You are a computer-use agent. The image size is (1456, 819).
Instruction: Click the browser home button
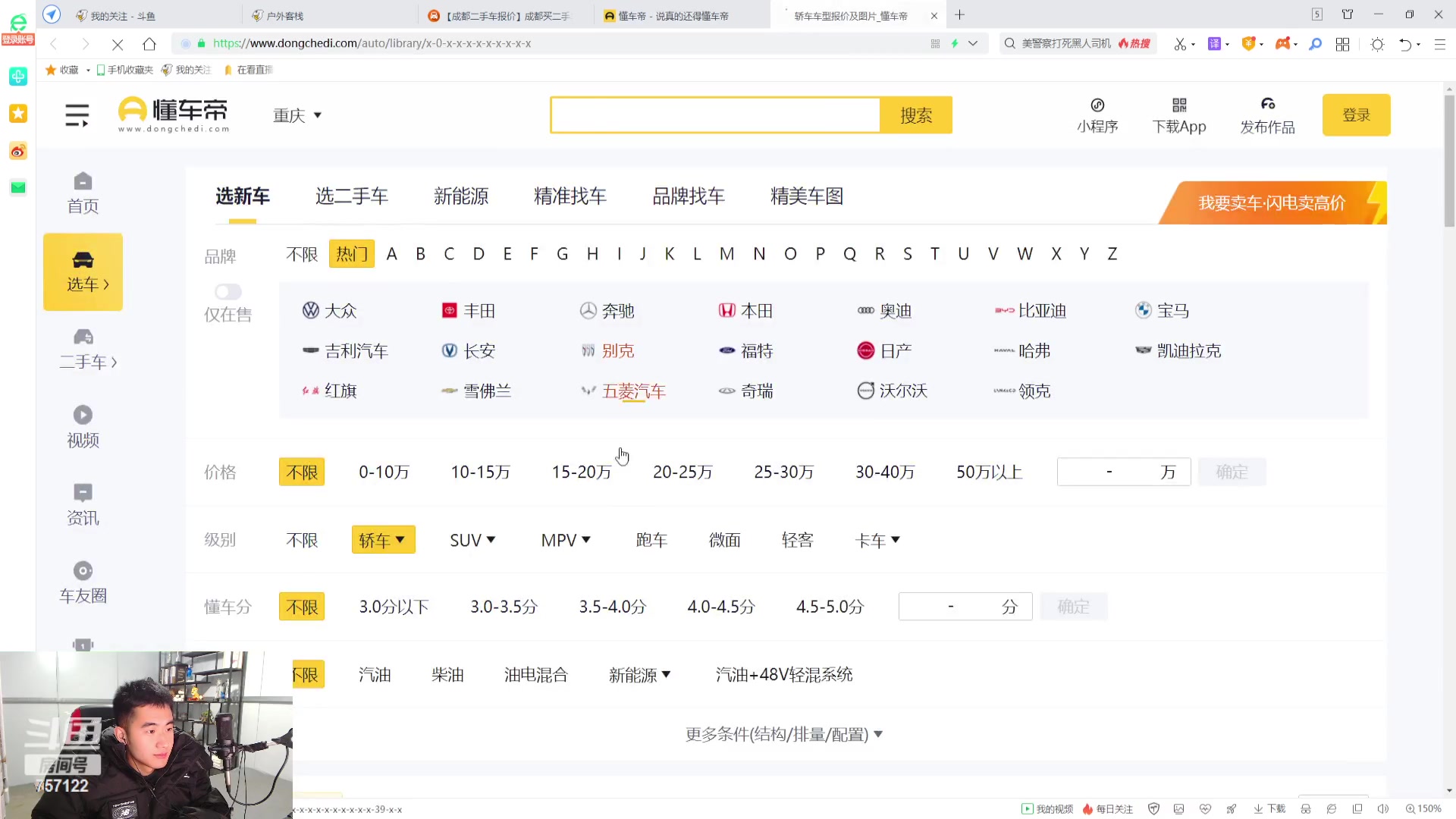pyautogui.click(x=149, y=44)
